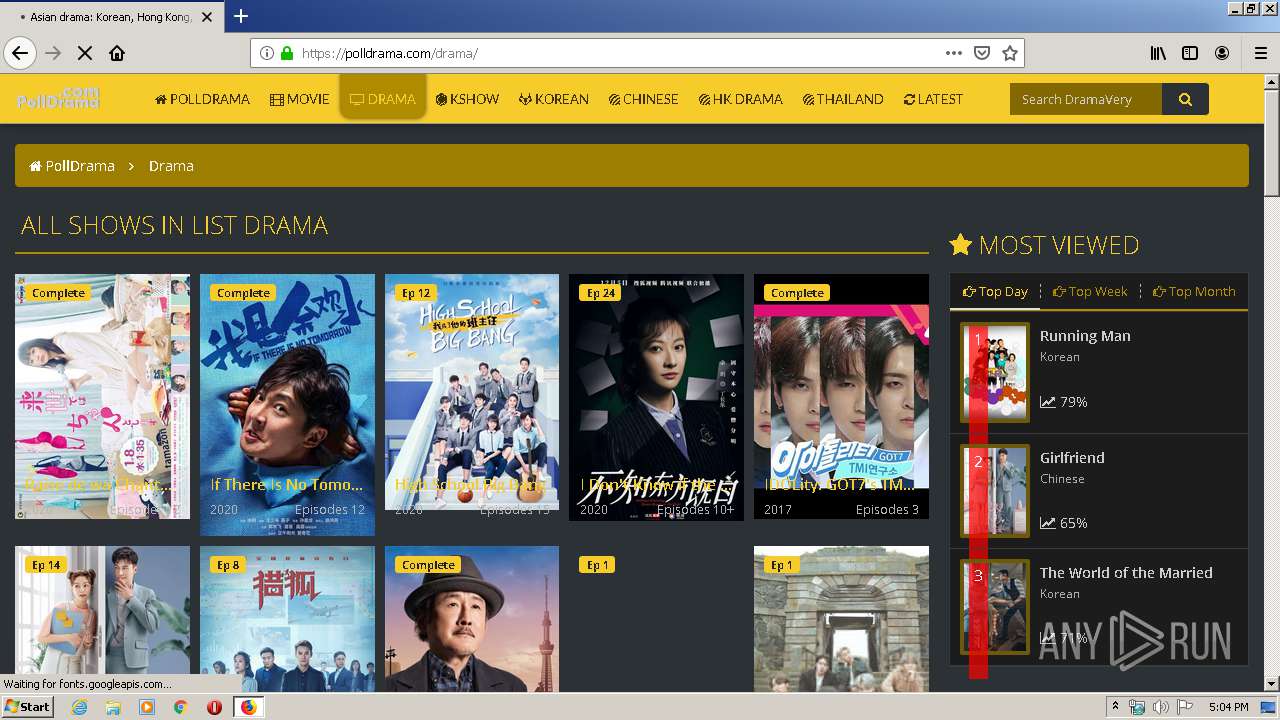
Task: Open Opera red taskbar icon
Action: [x=214, y=707]
